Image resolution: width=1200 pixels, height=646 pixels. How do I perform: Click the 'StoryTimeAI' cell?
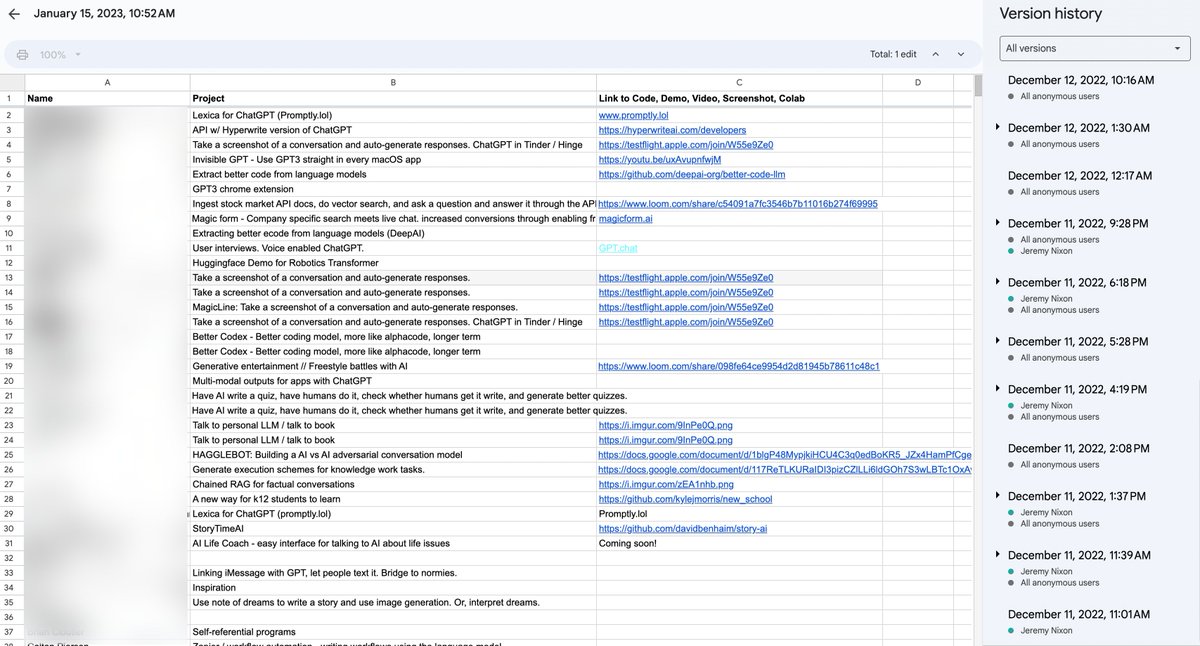pyautogui.click(x=393, y=528)
